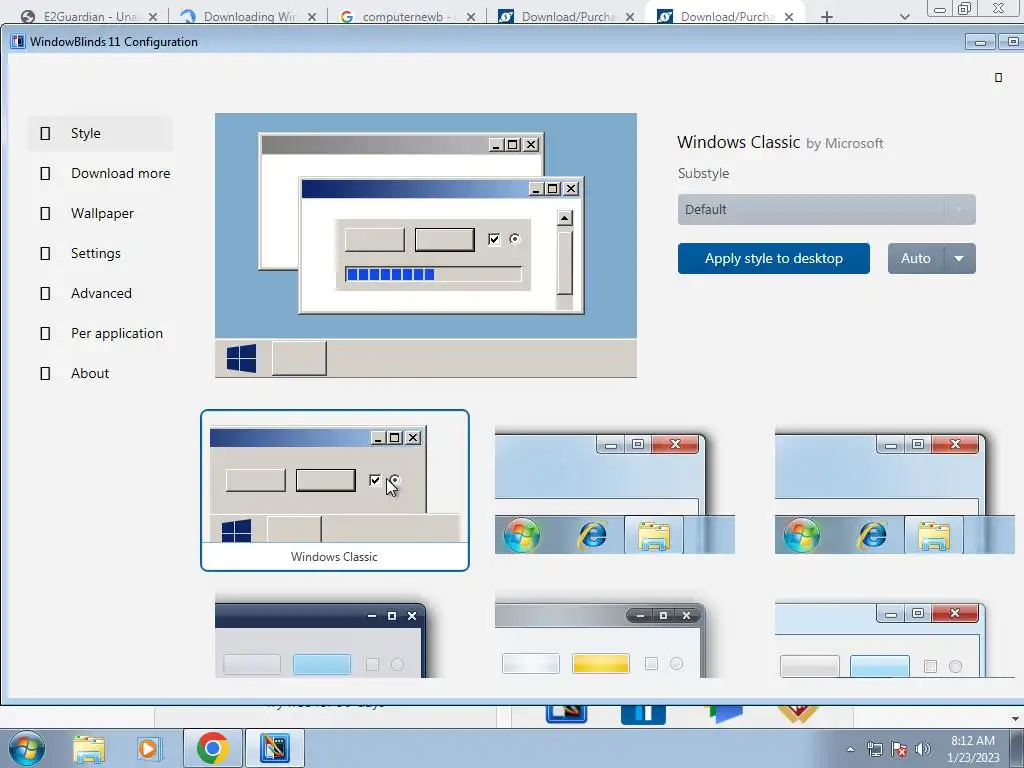This screenshot has width=1024, height=768.
Task: Open the Style section in sidebar
Action: pyautogui.click(x=100, y=133)
